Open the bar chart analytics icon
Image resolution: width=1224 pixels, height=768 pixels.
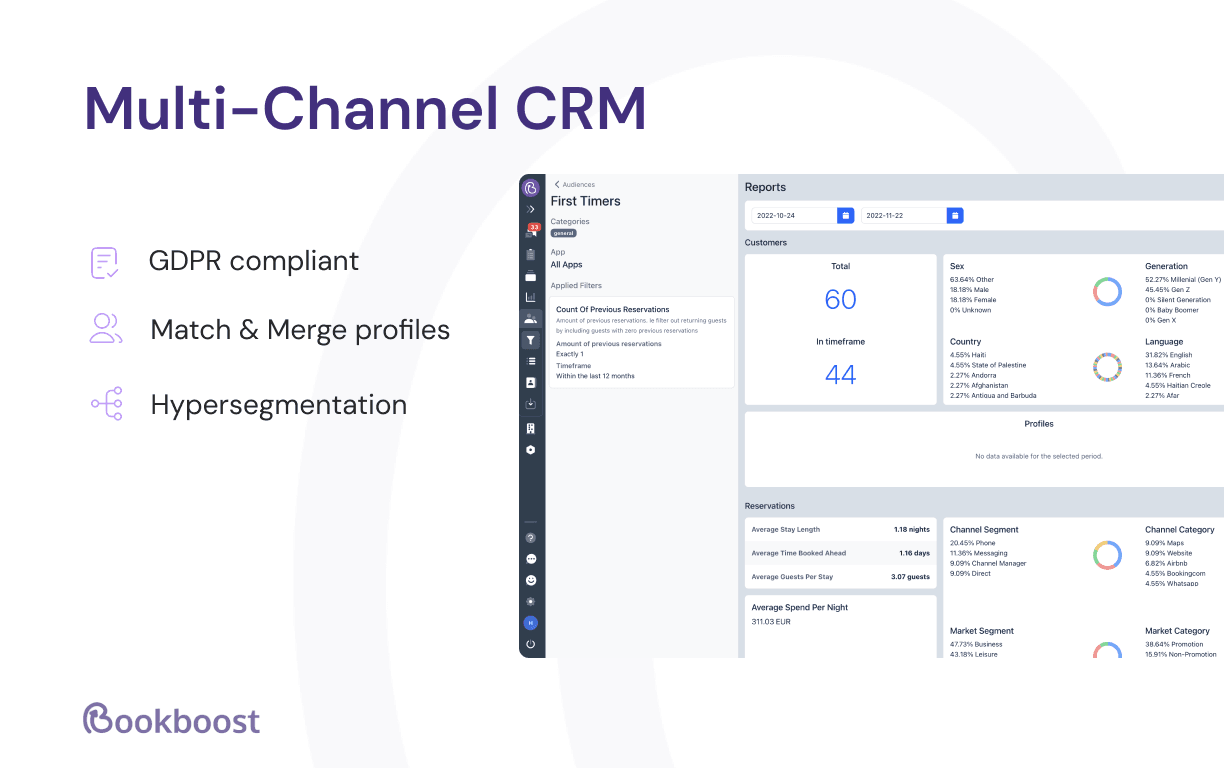pos(531,297)
